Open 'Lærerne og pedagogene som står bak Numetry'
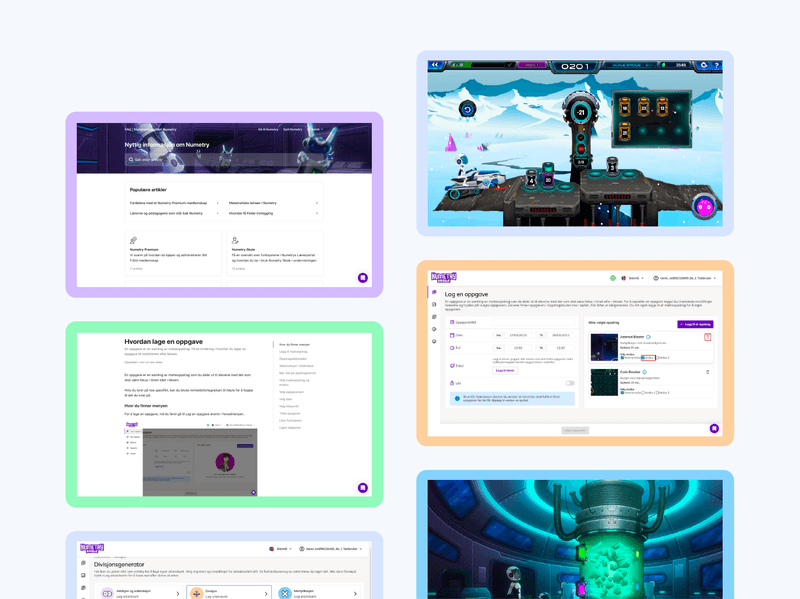The width and height of the screenshot is (800, 599). [x=166, y=213]
